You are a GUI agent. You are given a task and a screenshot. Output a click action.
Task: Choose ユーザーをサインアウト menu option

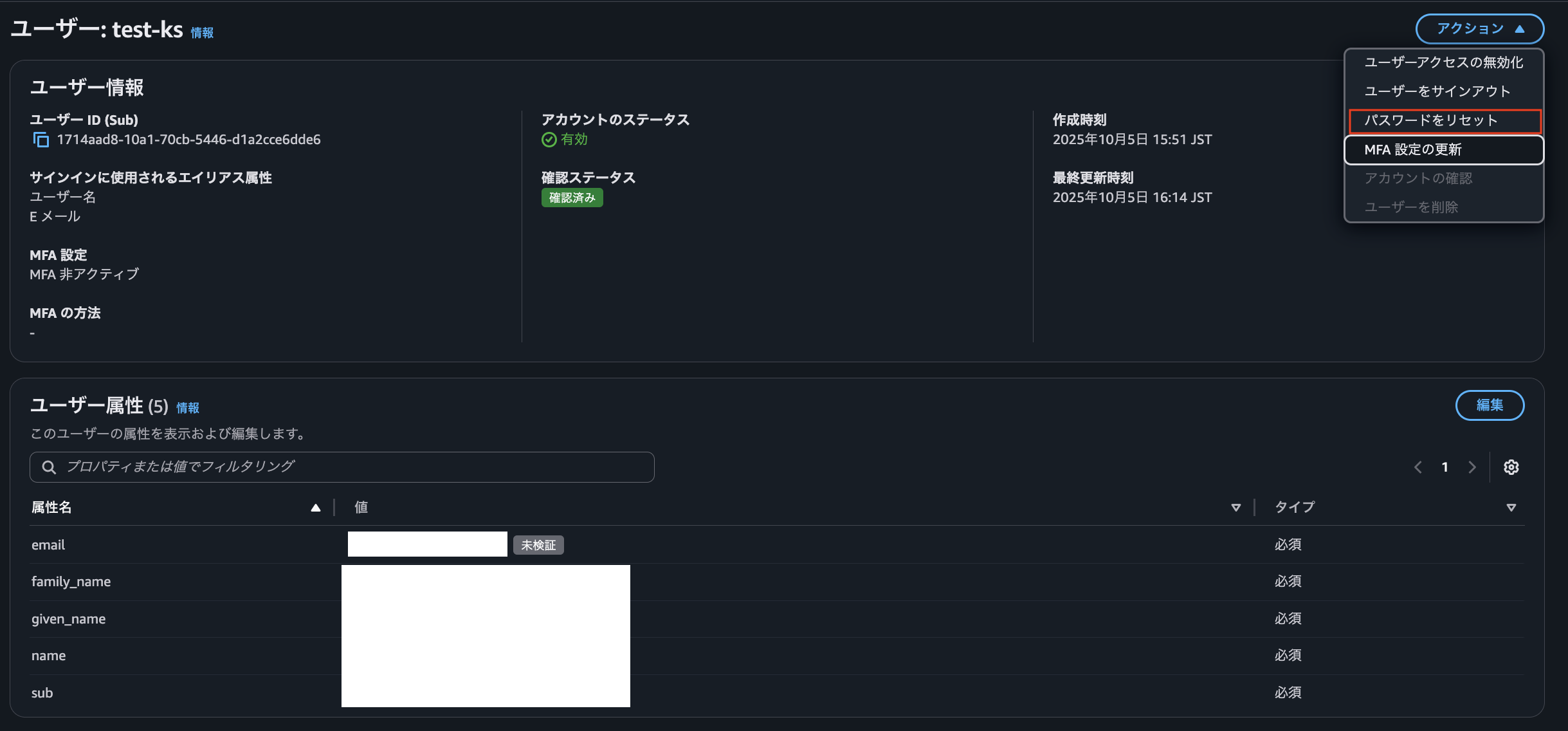coord(1437,91)
